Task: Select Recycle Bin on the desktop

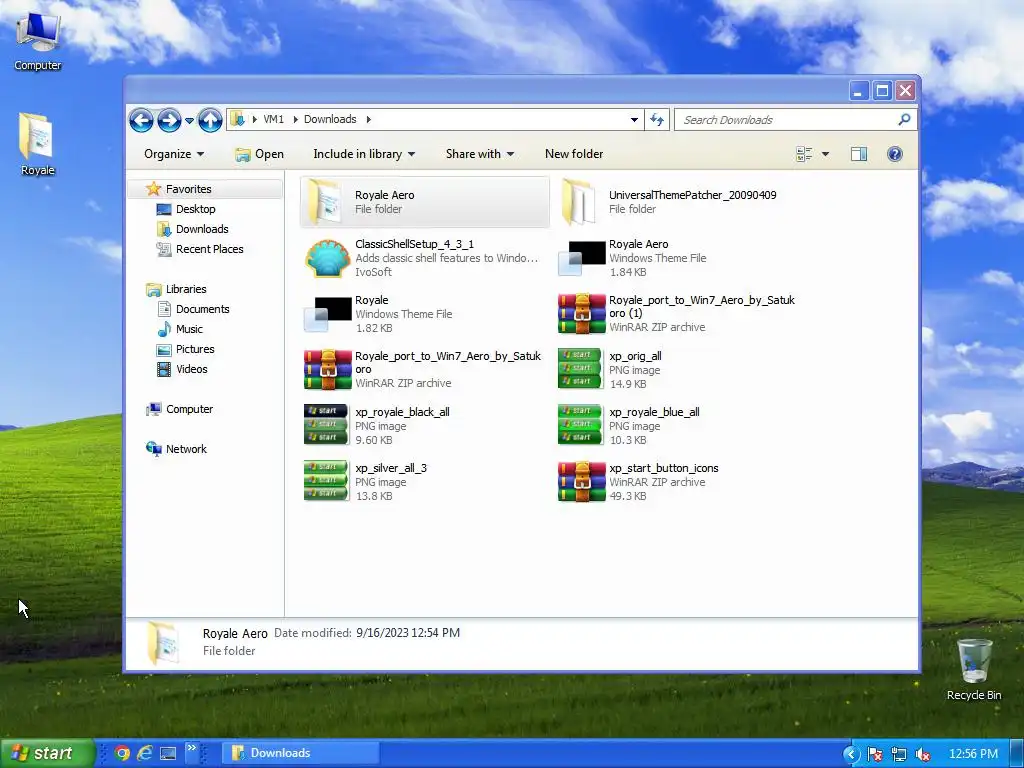Action: click(974, 669)
